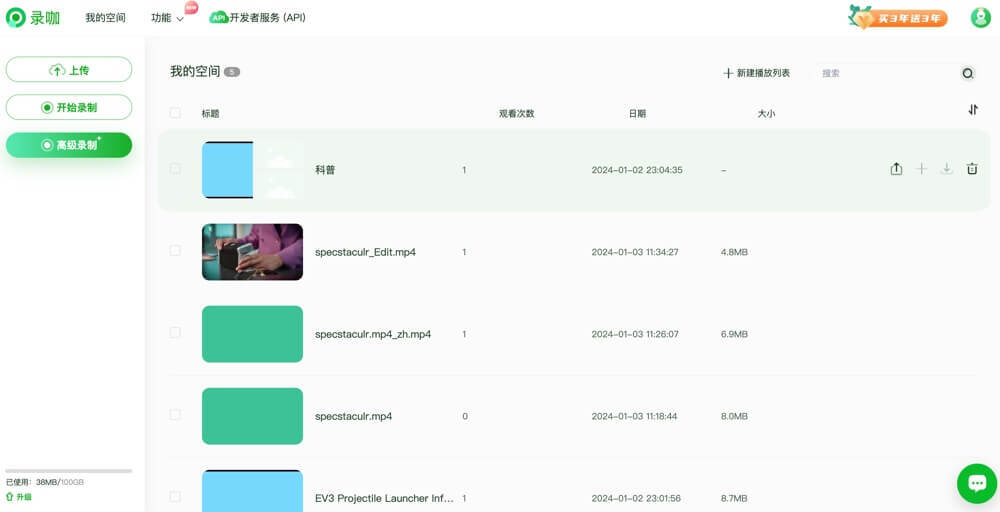Click the specstaculr.mp4 file name

tap(353, 416)
